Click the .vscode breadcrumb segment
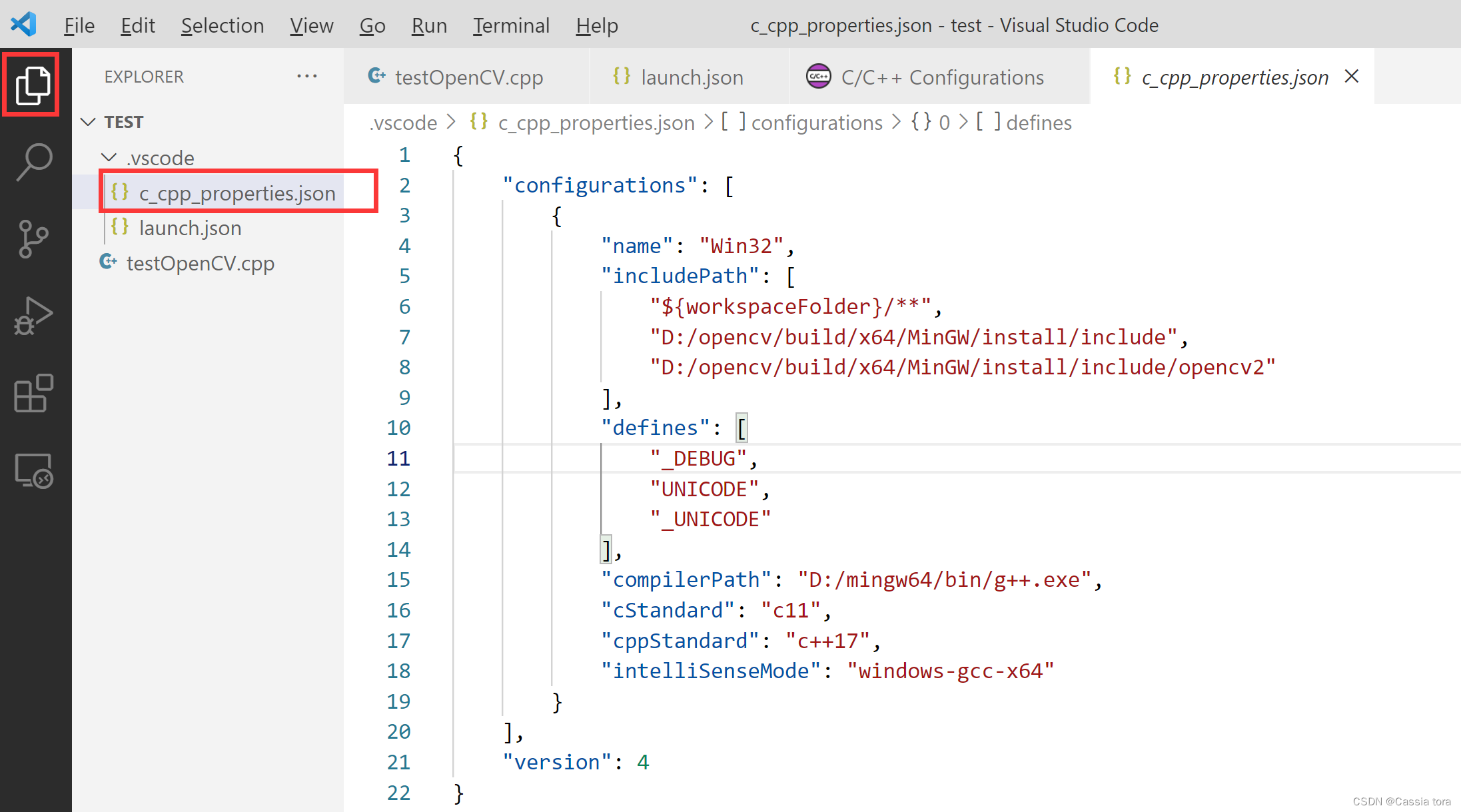1461x812 pixels. [403, 123]
